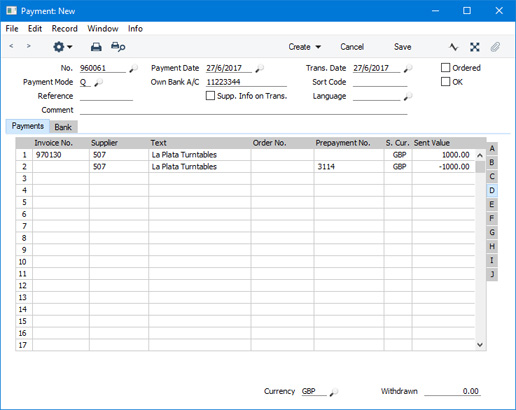This screenshot has width=516, height=410.
Task: Click the Currency lookup magnifier
Action: coord(334,392)
